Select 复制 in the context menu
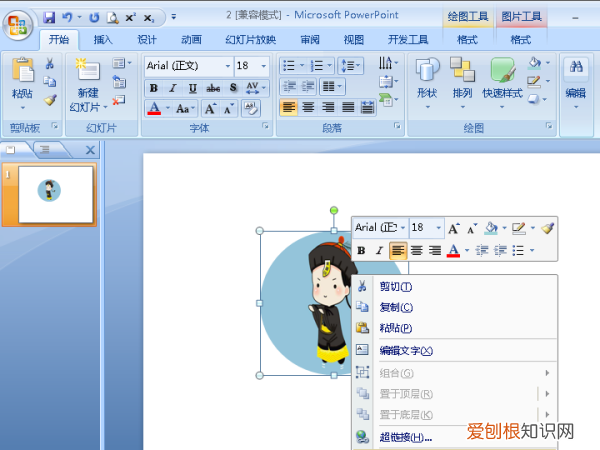The height and width of the screenshot is (450, 600). coord(396,307)
